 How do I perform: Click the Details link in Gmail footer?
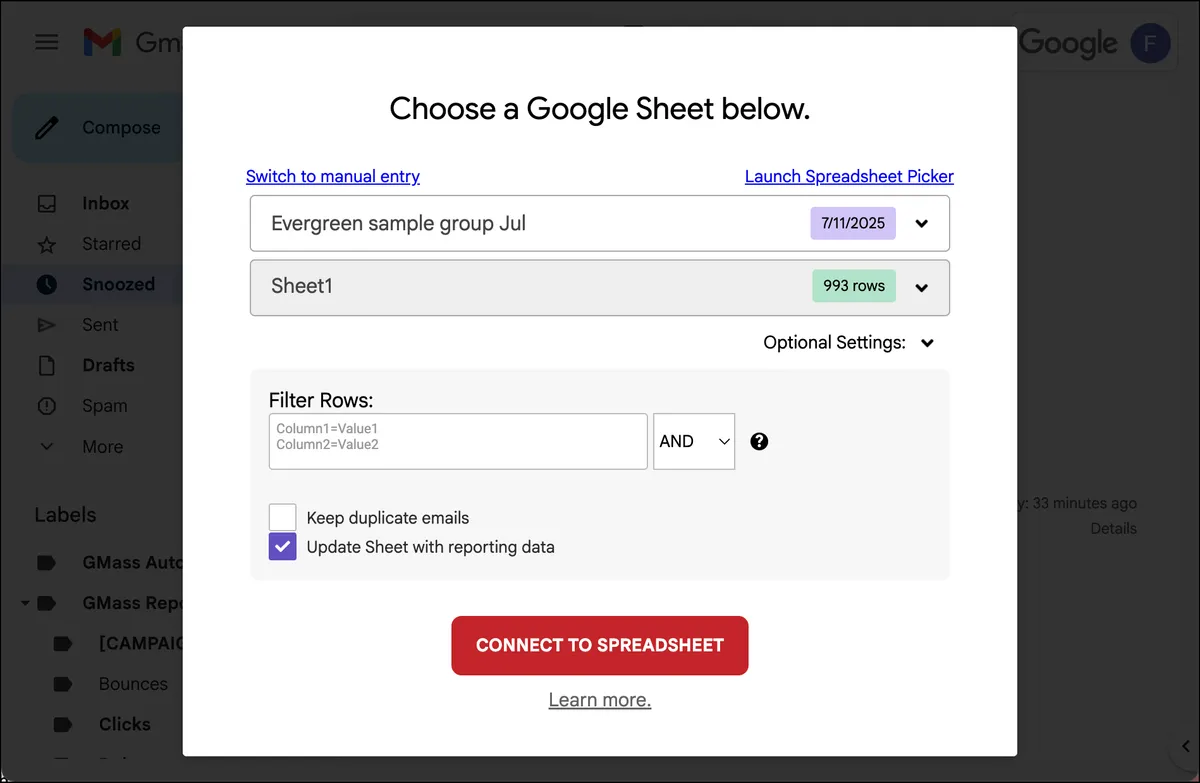point(1114,528)
